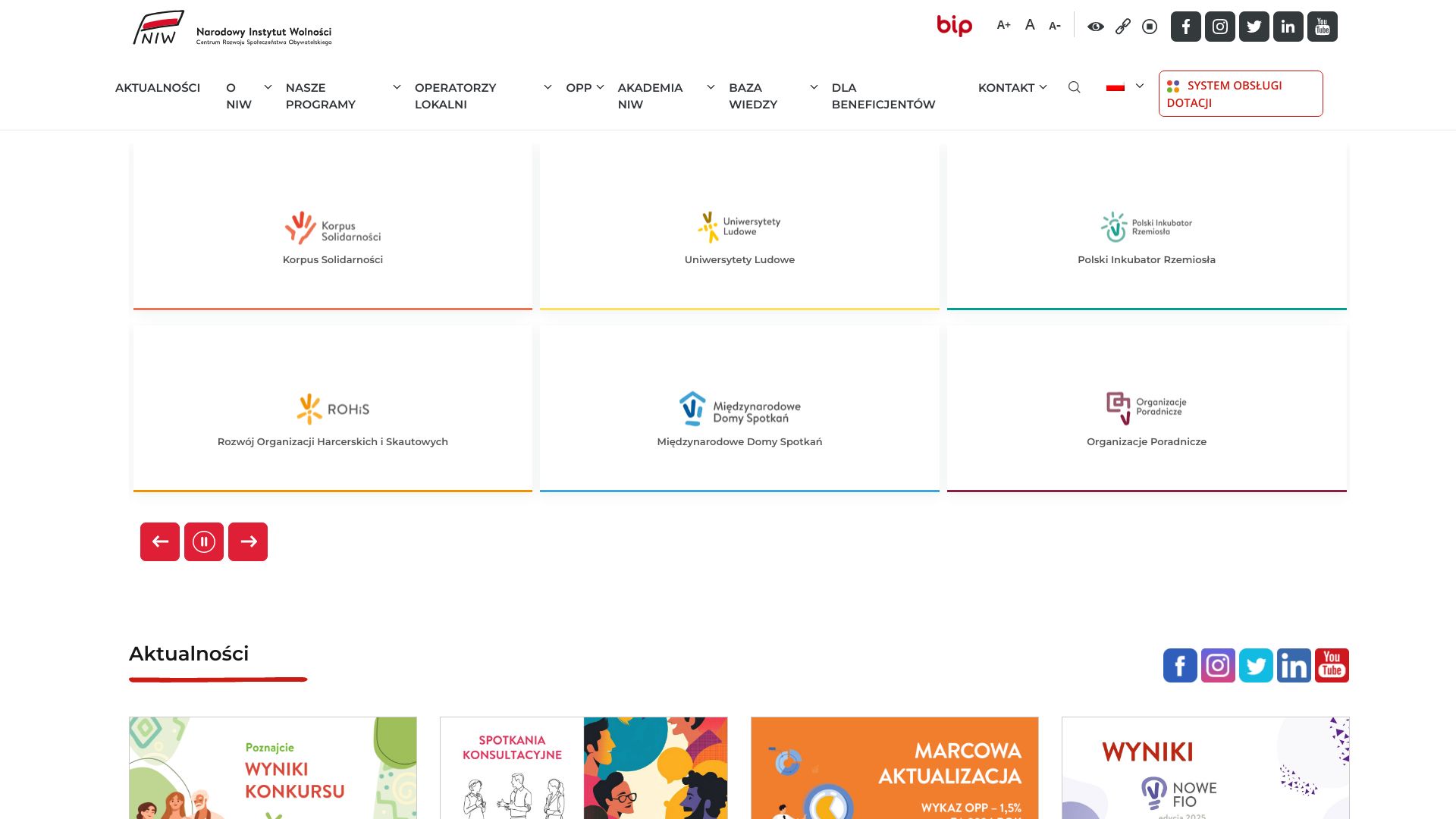This screenshot has height=819, width=1456.
Task: Open Międzynarodowe Domy Spotkań program card
Action: tap(739, 408)
